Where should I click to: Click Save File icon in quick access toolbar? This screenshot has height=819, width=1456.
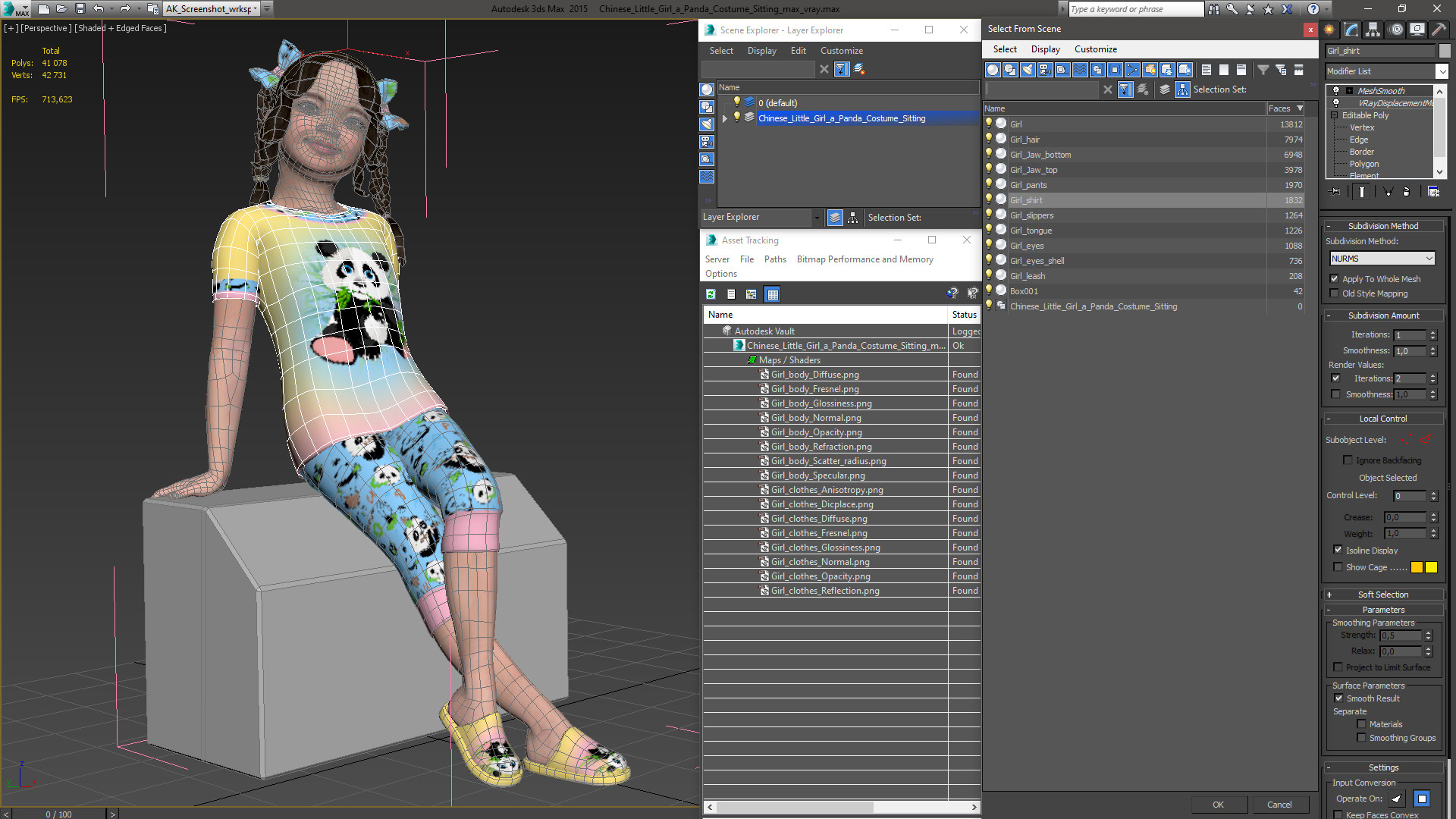[80, 9]
